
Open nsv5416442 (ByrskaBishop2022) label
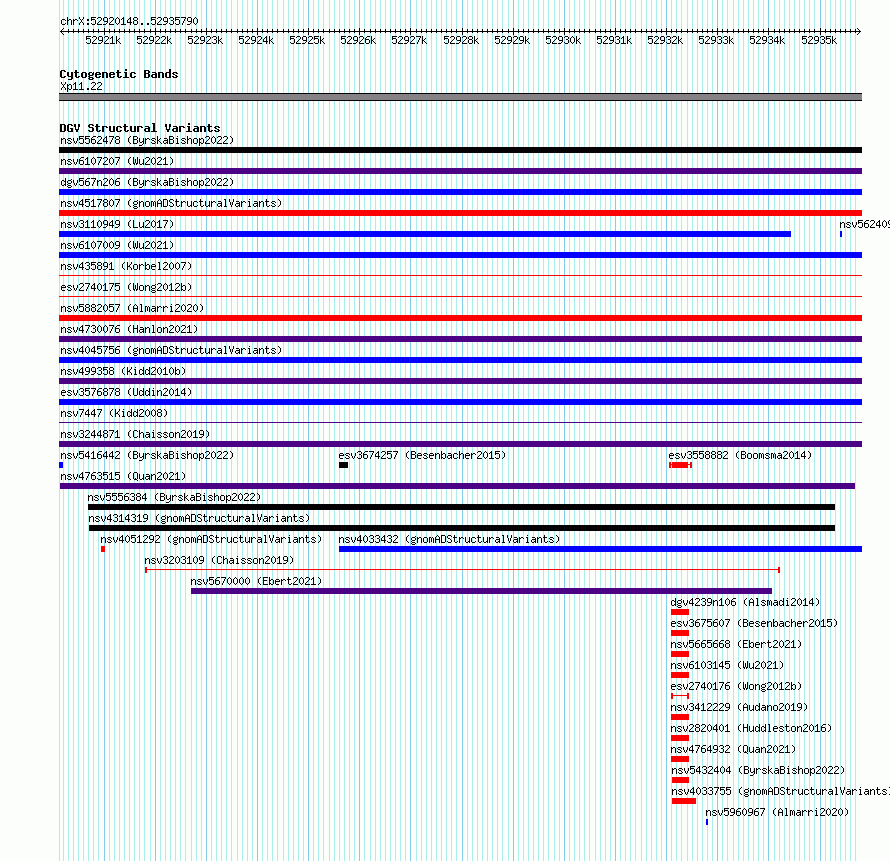pos(147,455)
